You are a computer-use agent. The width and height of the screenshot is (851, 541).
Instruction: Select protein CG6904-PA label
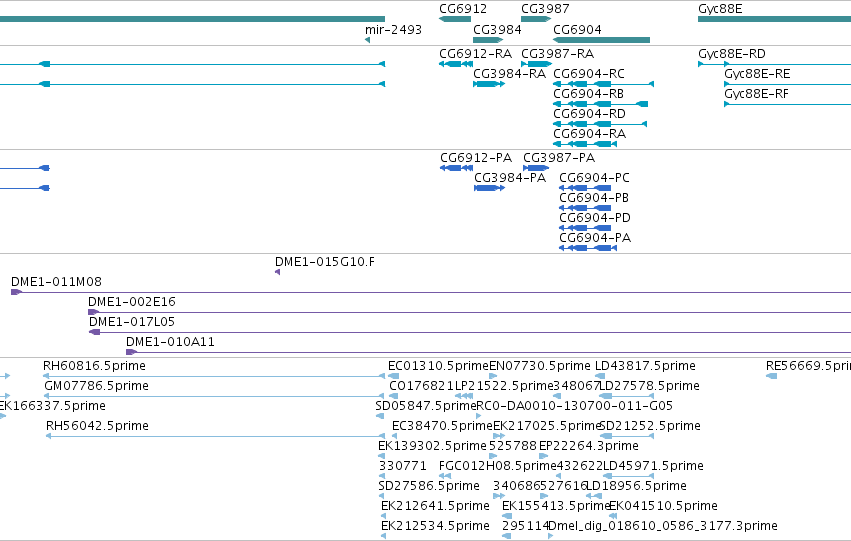click(x=595, y=238)
